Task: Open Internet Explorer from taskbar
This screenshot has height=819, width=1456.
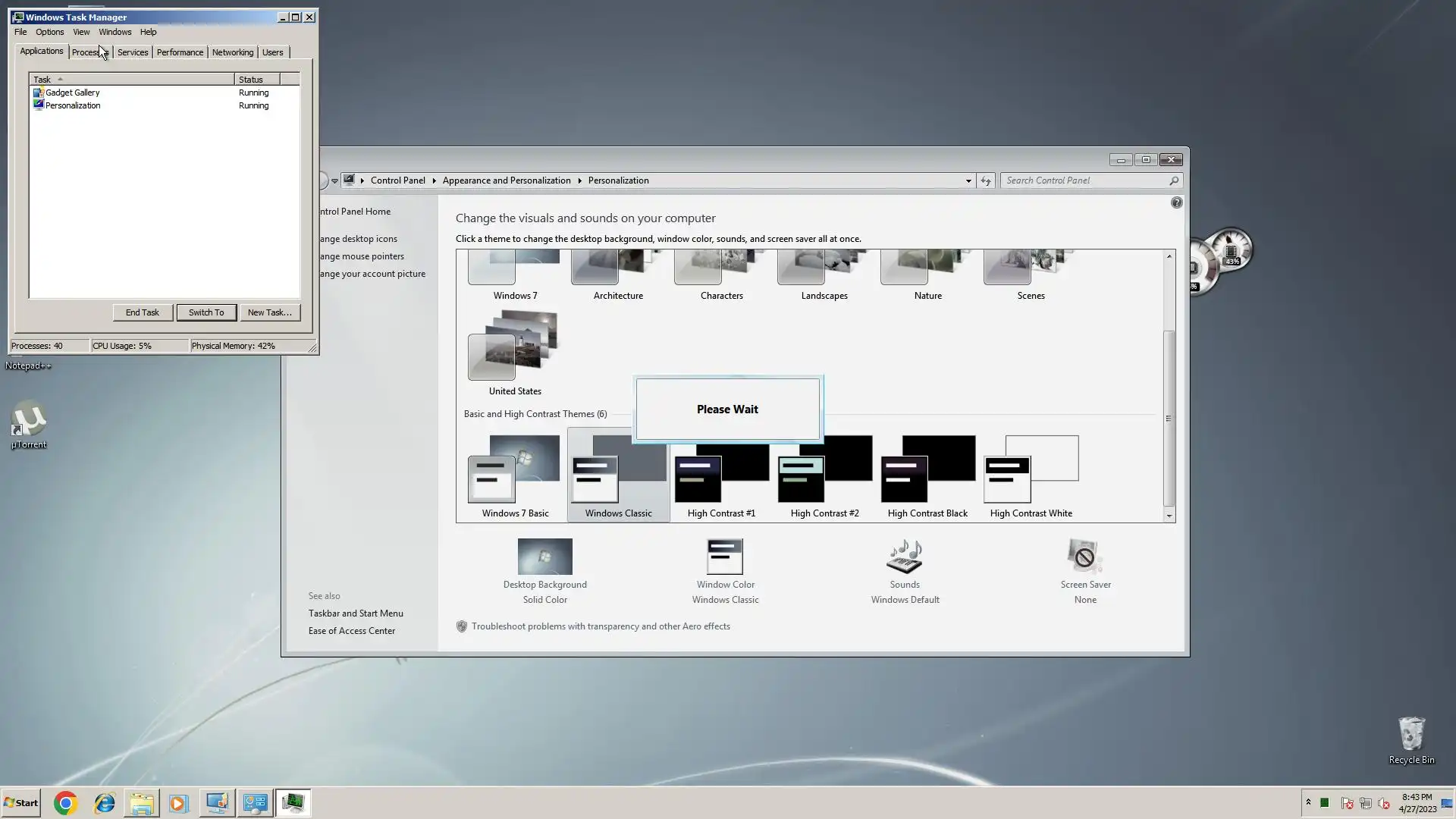Action: 104,803
